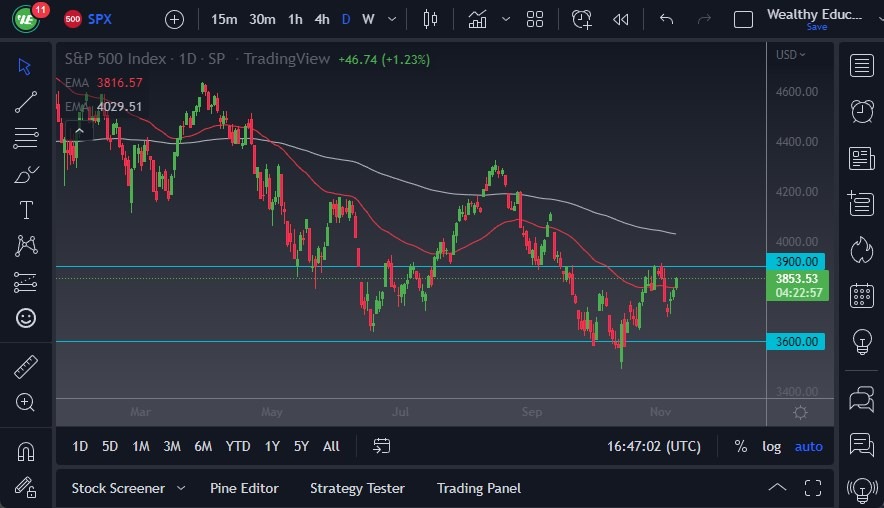884x508 pixels.
Task: Redo the last chart action
Action: 704,20
